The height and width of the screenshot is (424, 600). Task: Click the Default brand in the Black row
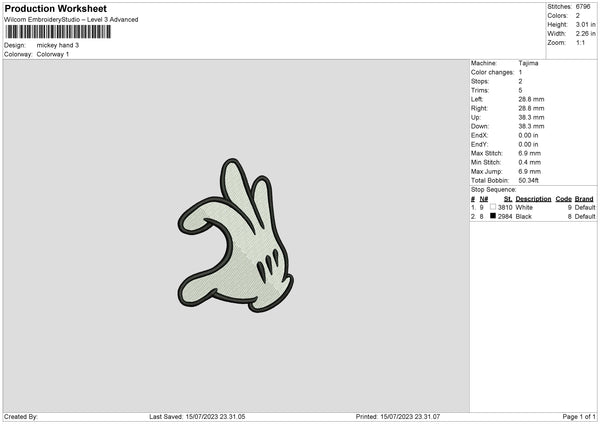click(x=585, y=217)
